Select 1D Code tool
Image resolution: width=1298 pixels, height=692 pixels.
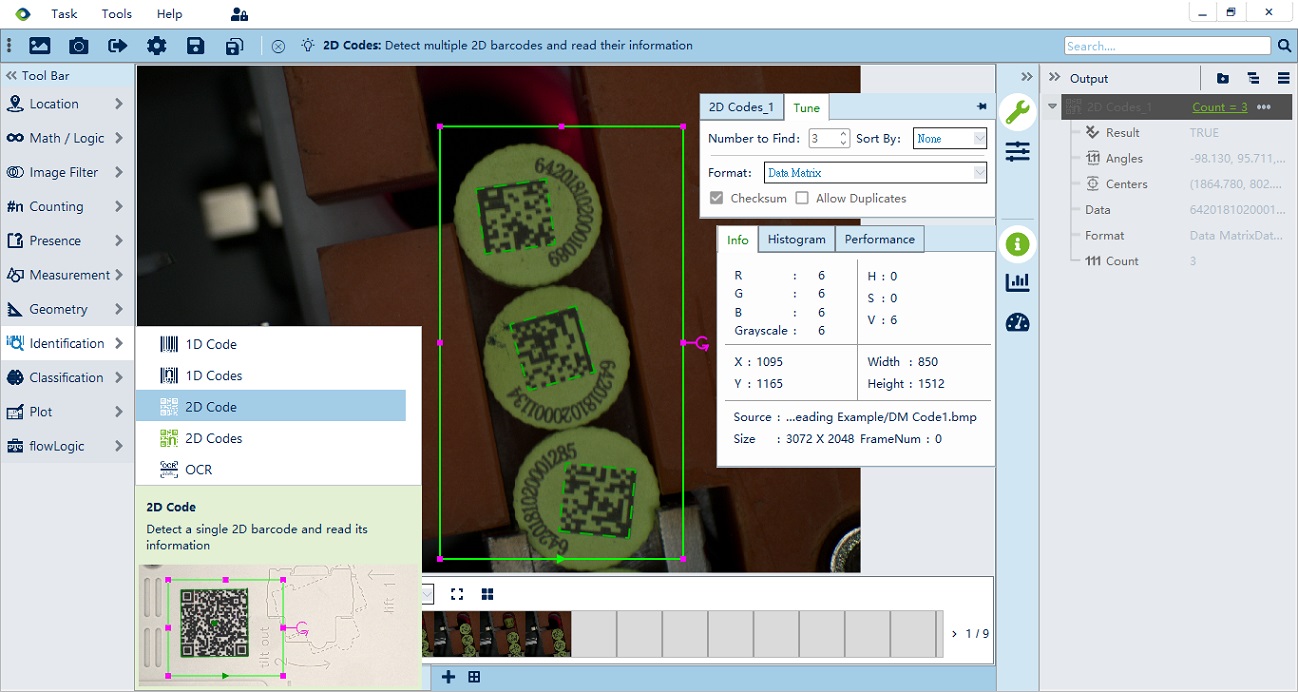point(271,344)
